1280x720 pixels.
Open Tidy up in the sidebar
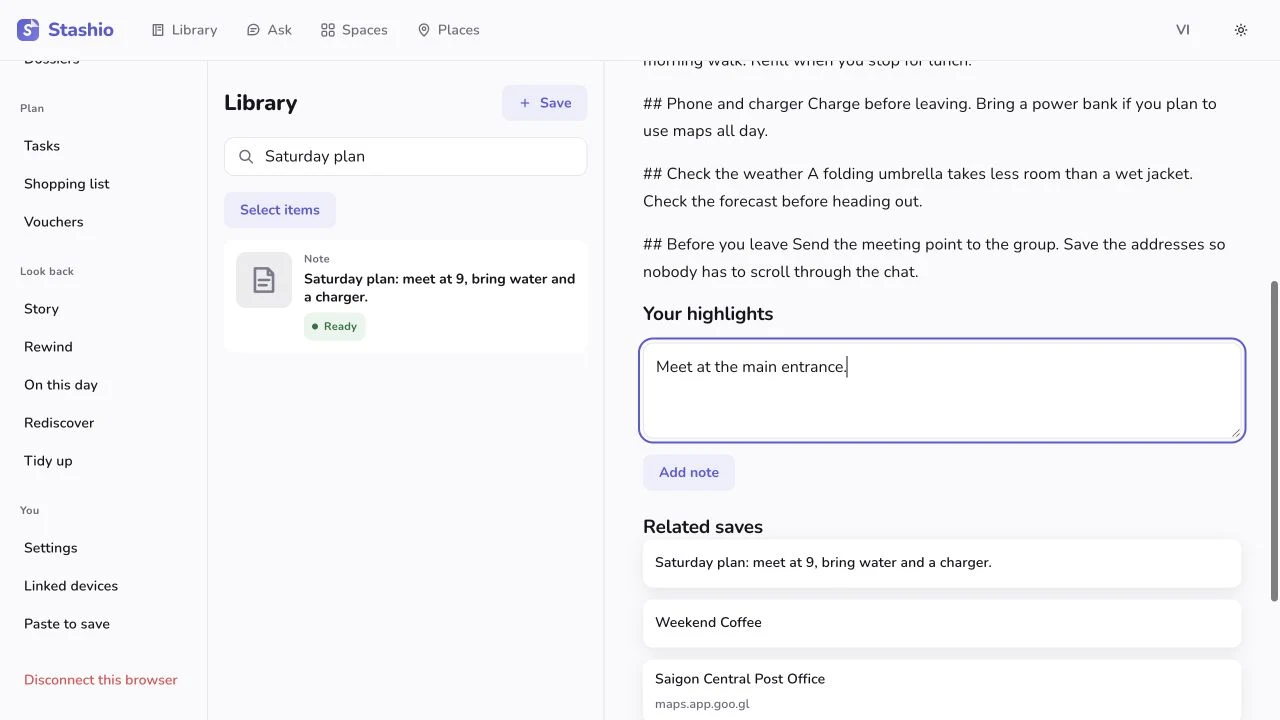[x=48, y=461]
